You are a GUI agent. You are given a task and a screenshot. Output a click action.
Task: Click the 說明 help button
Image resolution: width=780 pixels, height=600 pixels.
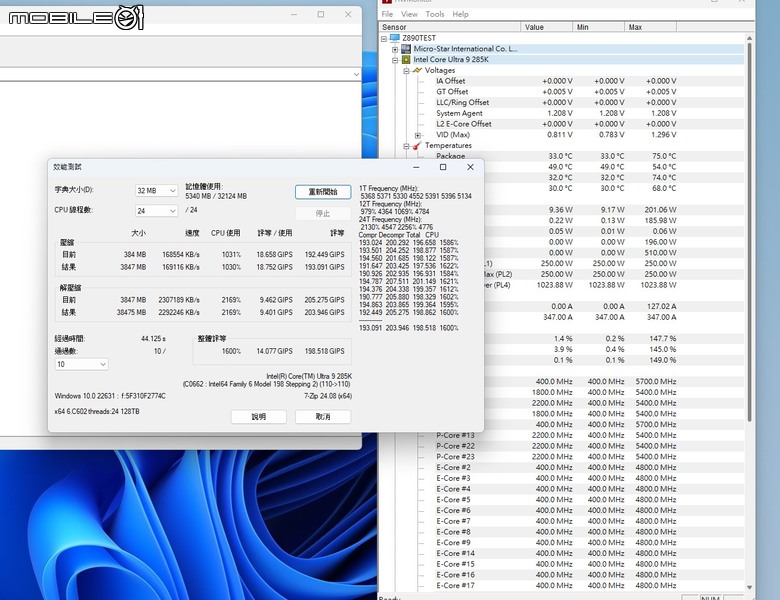click(x=259, y=416)
